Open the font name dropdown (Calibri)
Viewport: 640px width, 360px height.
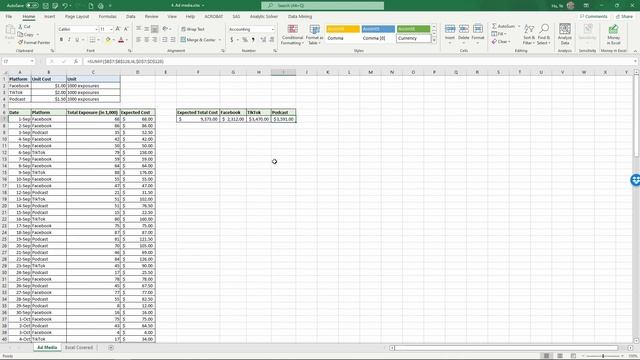click(96, 29)
